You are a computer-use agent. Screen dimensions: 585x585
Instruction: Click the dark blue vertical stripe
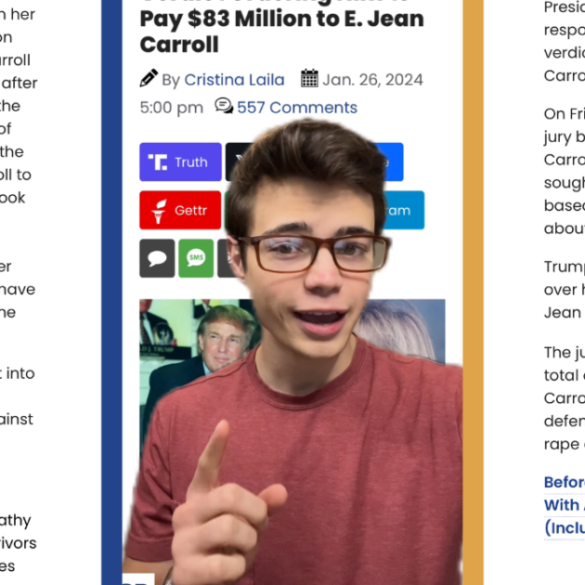coord(112,292)
